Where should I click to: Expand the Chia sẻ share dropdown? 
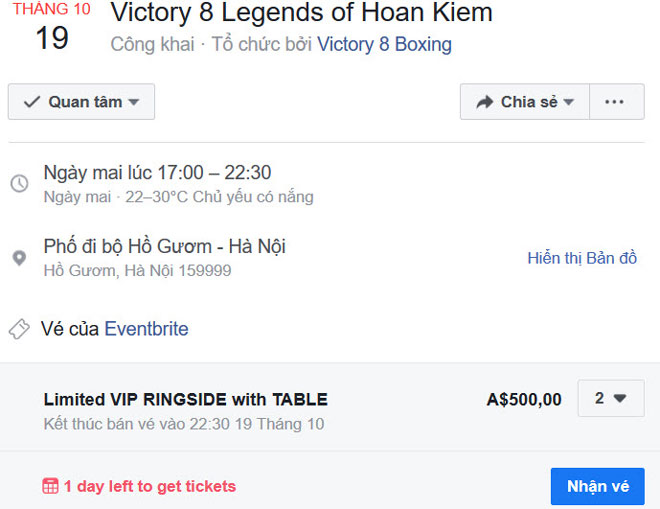click(x=569, y=102)
